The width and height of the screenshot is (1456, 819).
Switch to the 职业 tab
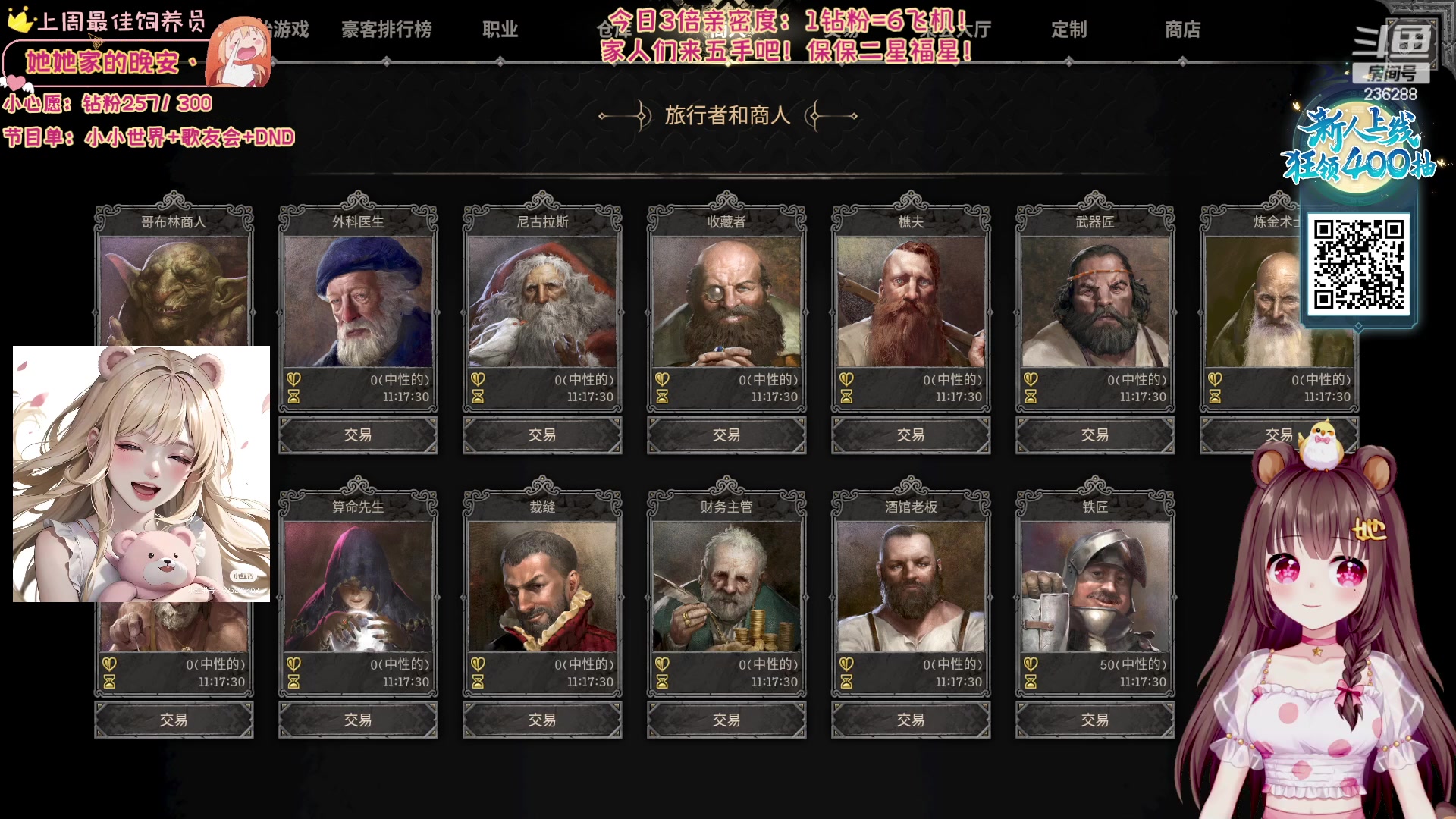pos(500,30)
